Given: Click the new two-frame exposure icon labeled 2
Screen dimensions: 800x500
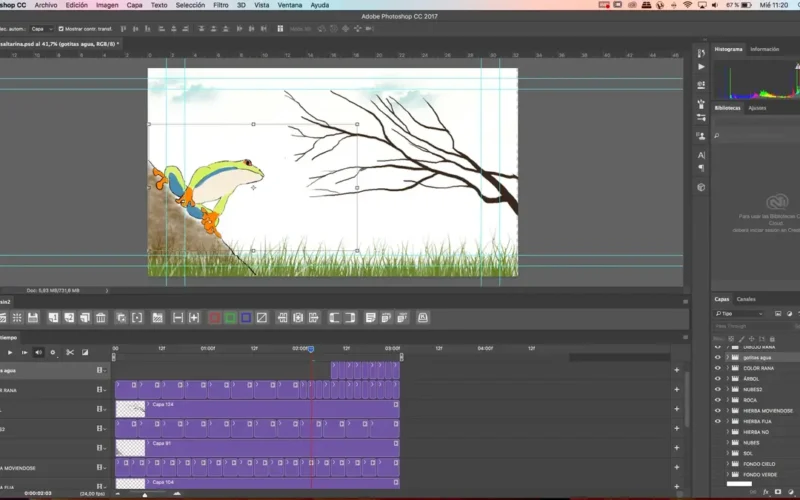Looking at the screenshot, I should tap(69, 318).
